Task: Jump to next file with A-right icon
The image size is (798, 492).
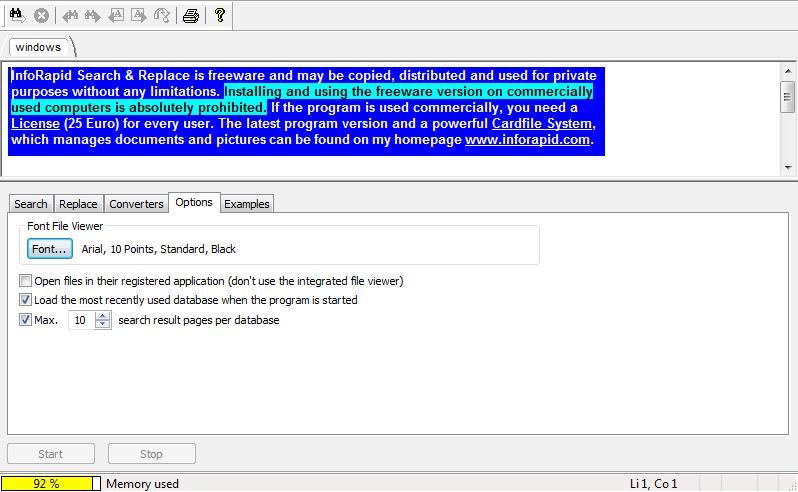Action: (138, 15)
